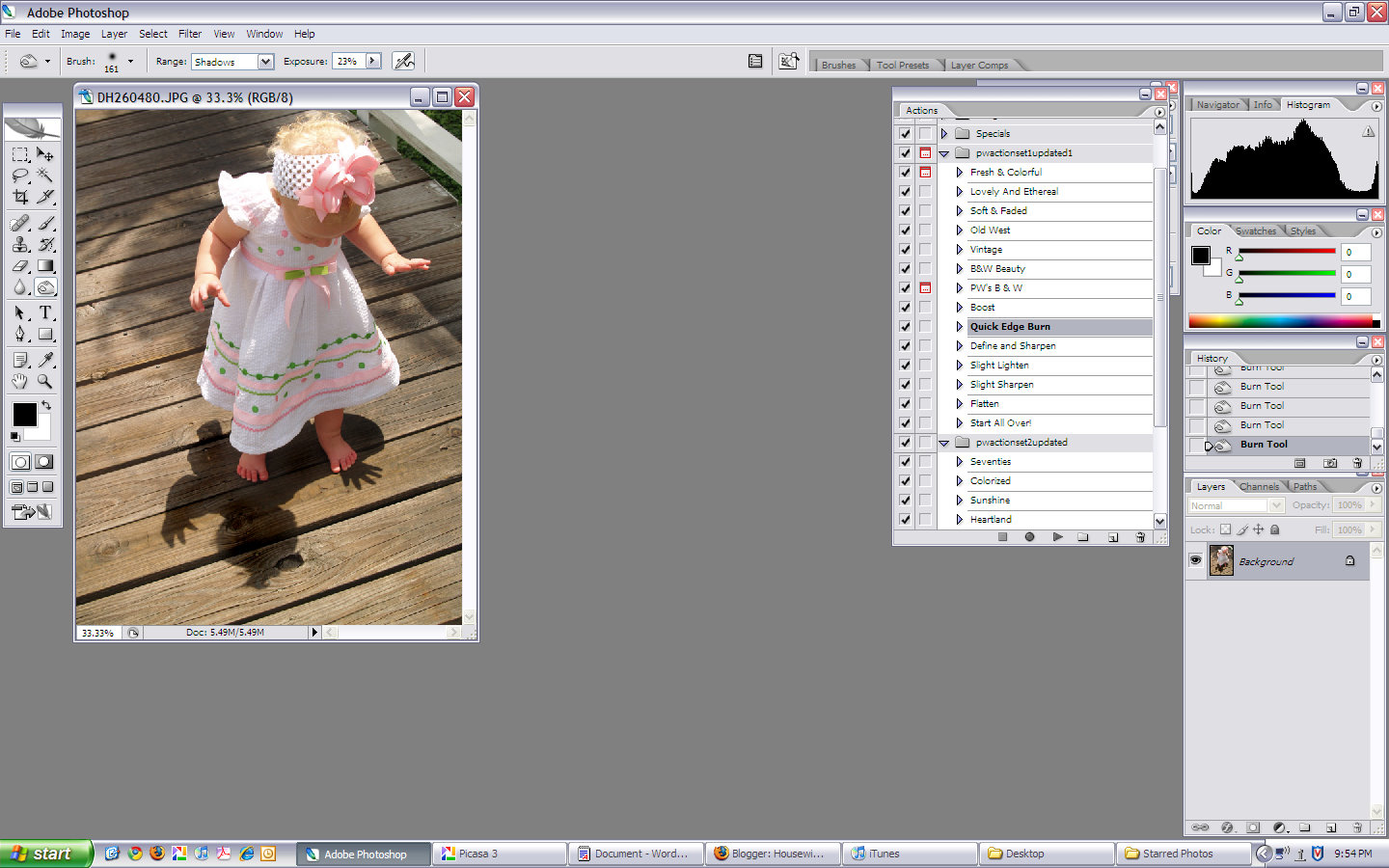Screen dimensions: 1389x868
Task: Toggle visibility of the Background layer
Action: [x=1196, y=560]
